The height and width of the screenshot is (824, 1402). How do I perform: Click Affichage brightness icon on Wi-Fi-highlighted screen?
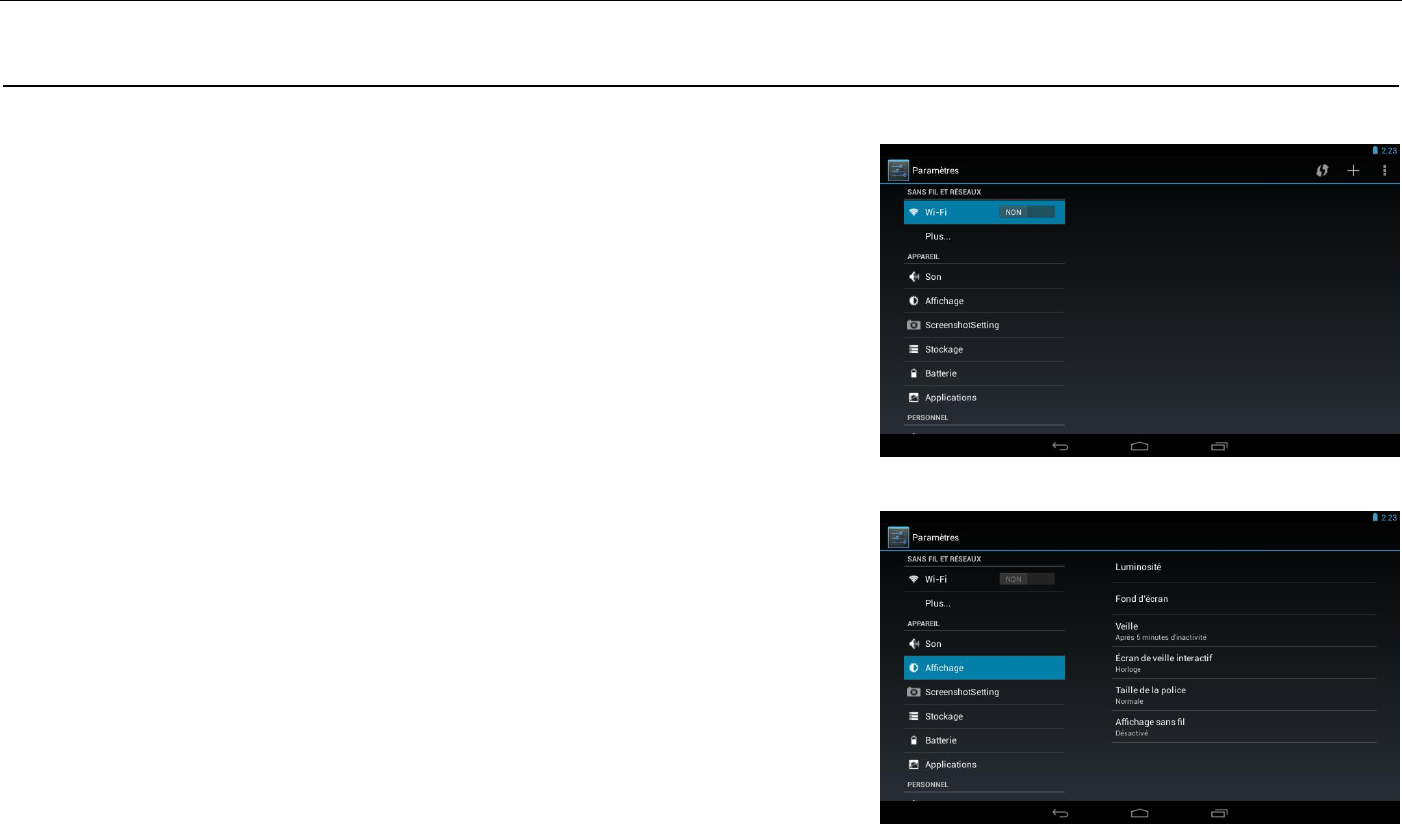coord(913,301)
